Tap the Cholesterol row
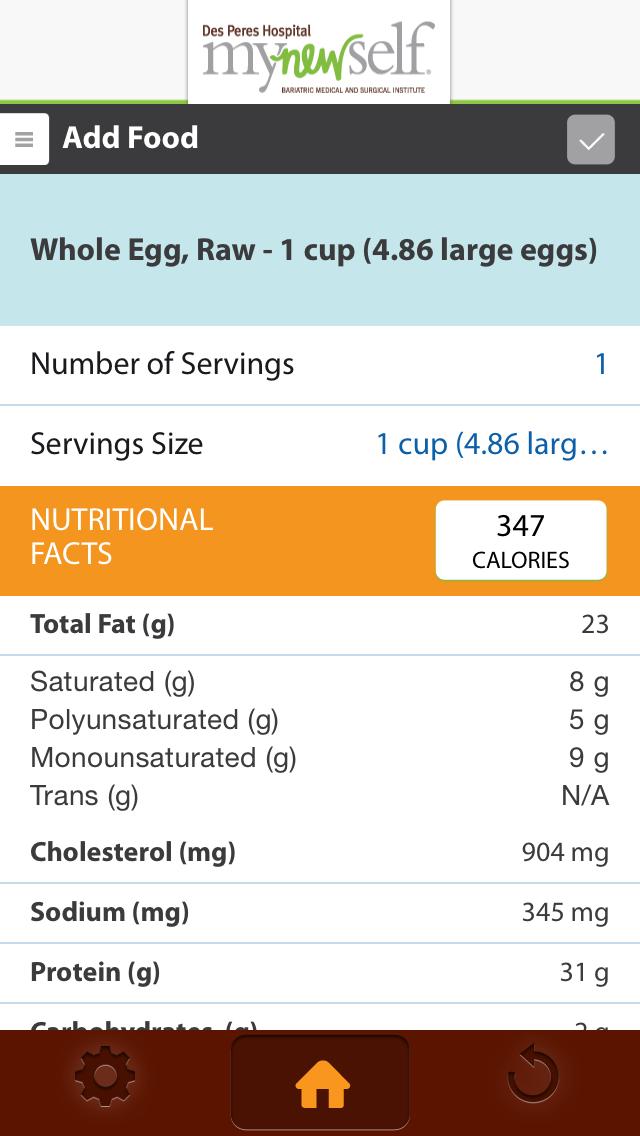The image size is (640, 1136). 320,853
